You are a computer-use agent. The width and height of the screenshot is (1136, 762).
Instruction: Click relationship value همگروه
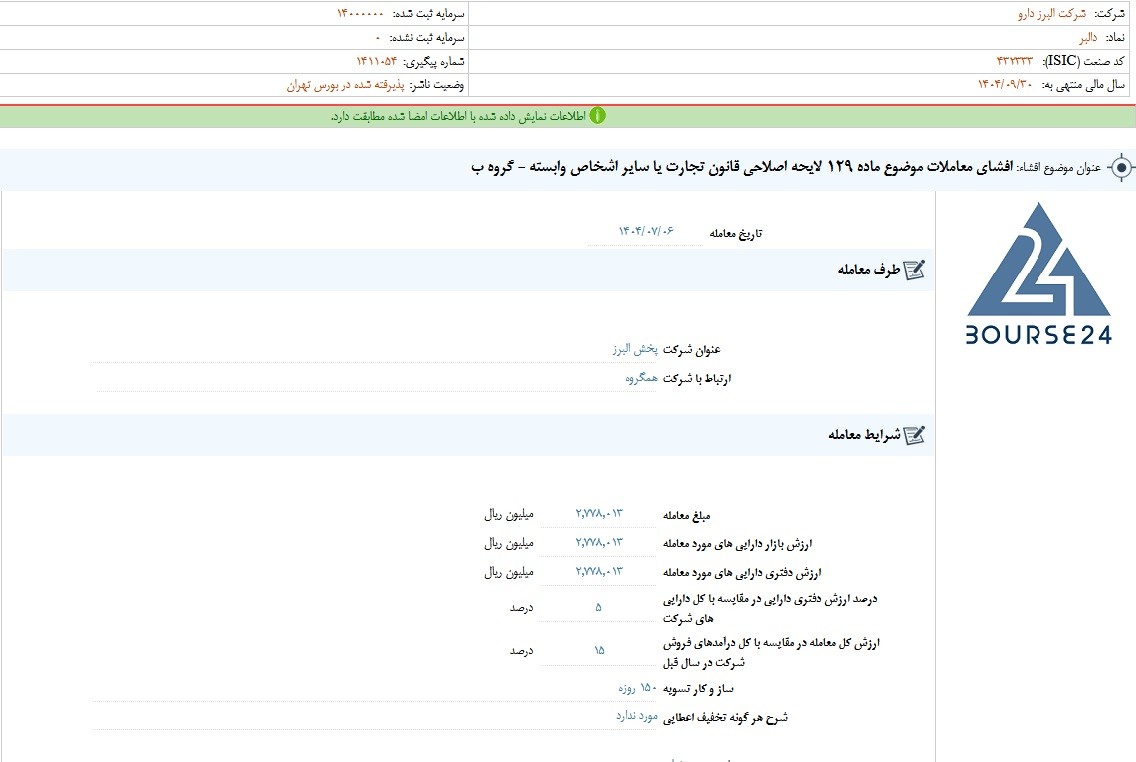coord(641,378)
